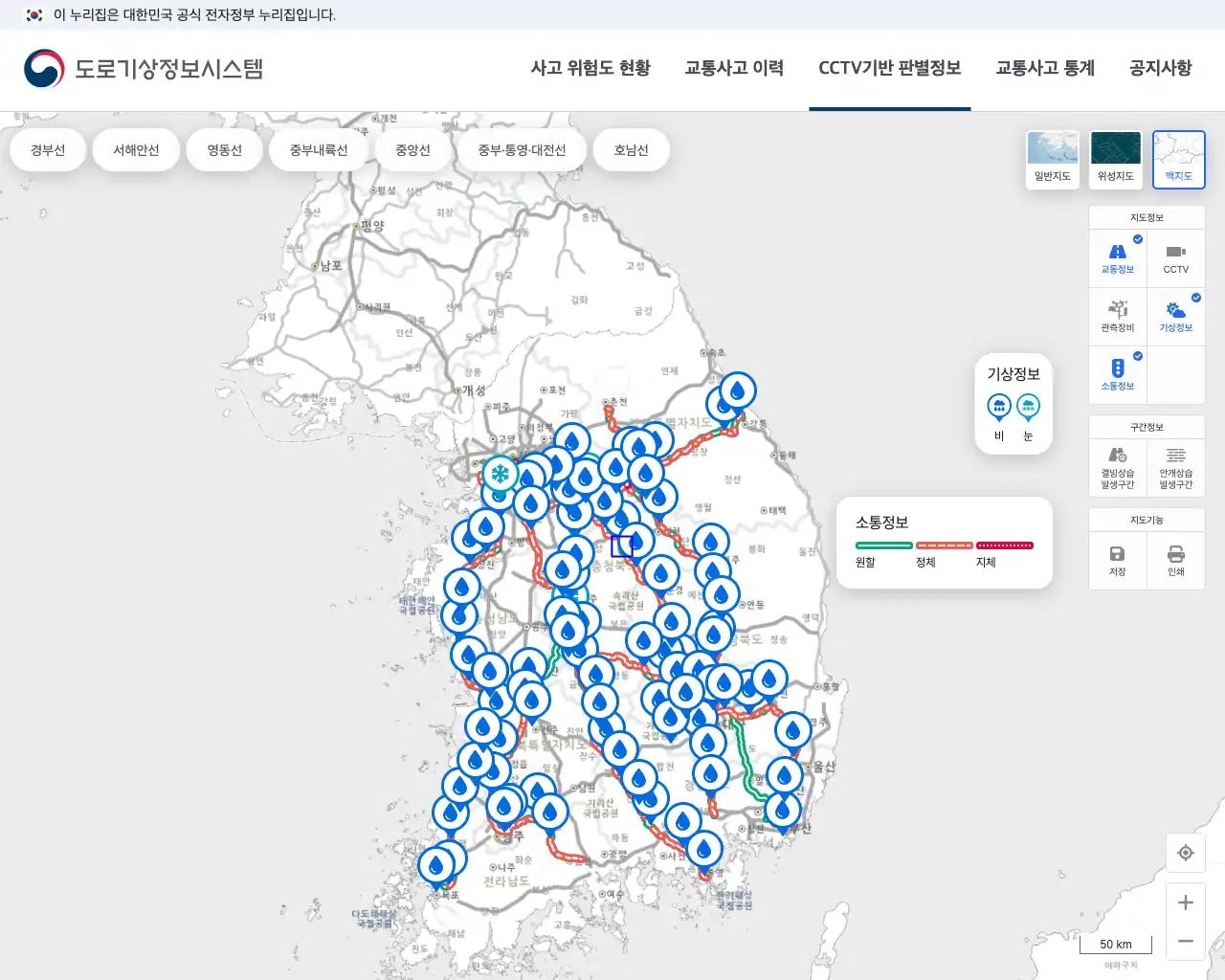
Task: Zoom out with the minus button
Action: (1186, 942)
